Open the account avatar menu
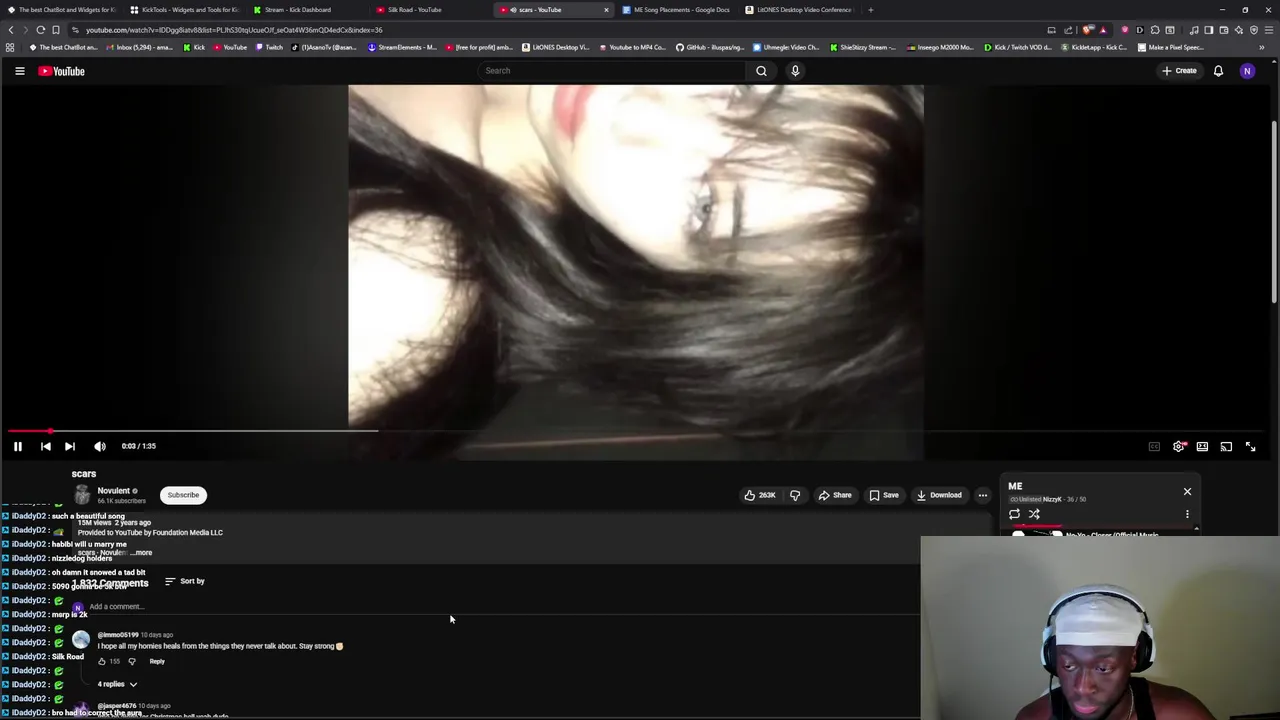 pyautogui.click(x=1247, y=71)
